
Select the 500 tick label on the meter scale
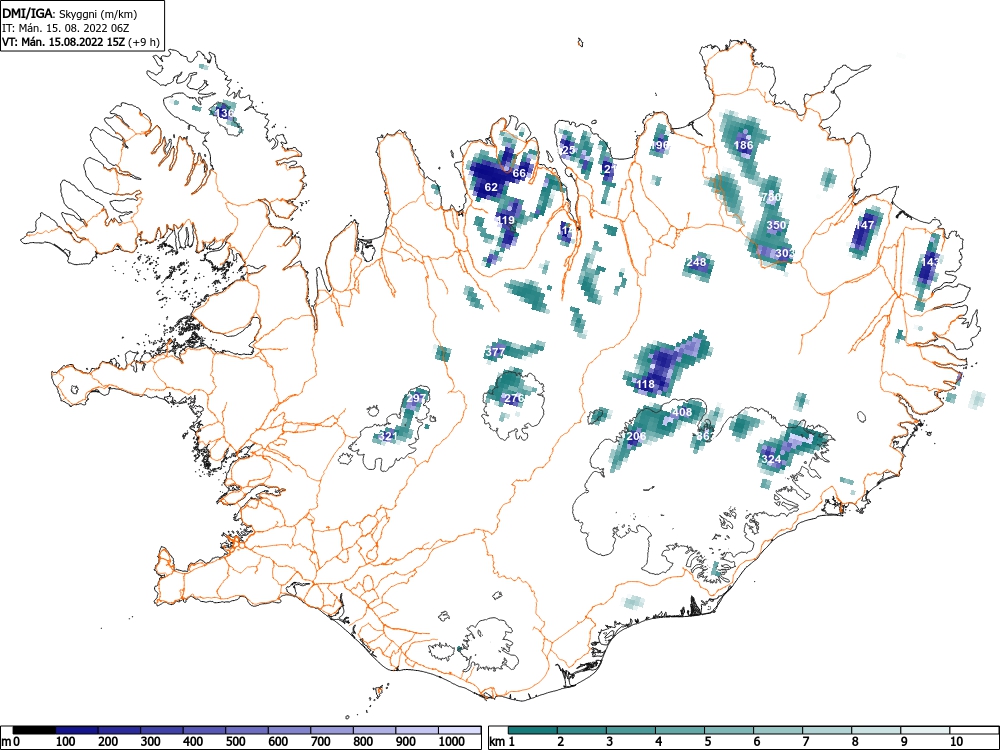tap(236, 742)
